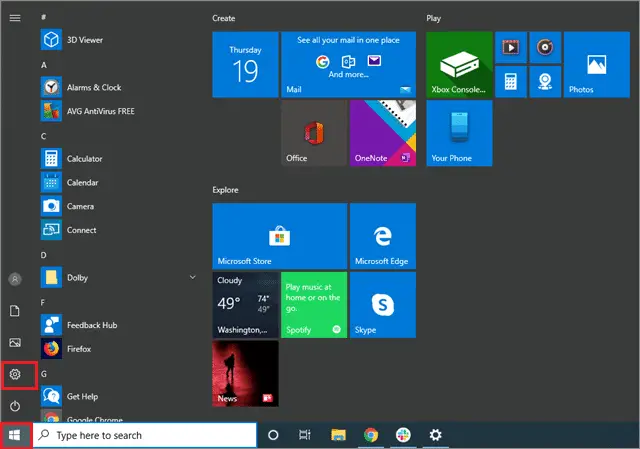The height and width of the screenshot is (449, 640).
Task: Open the Photos tile
Action: click(597, 64)
